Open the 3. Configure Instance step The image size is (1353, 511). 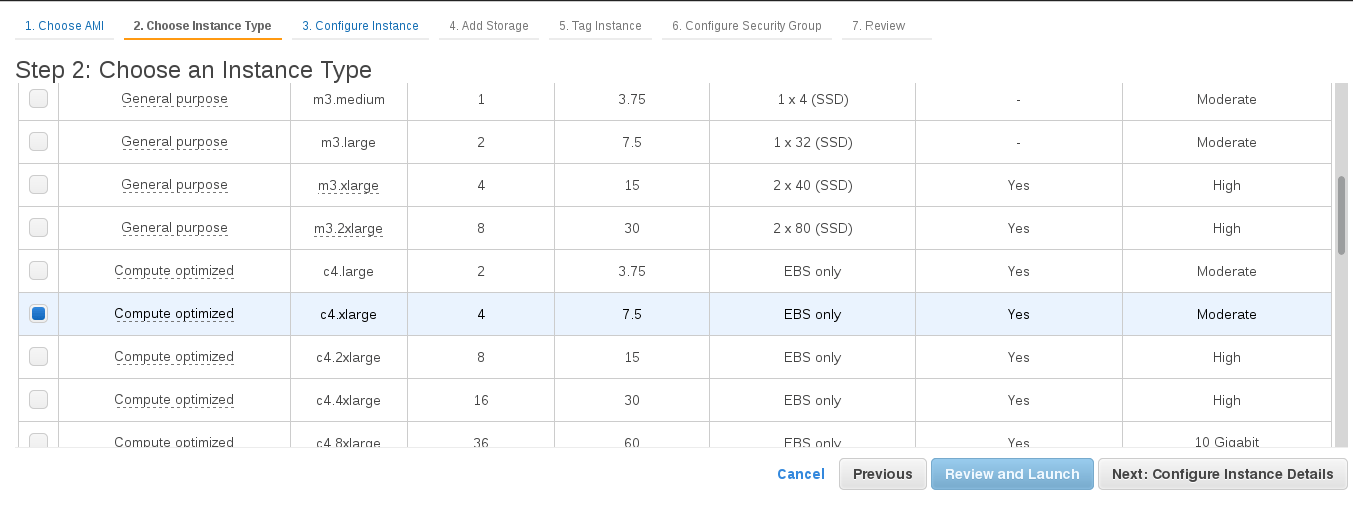361,26
